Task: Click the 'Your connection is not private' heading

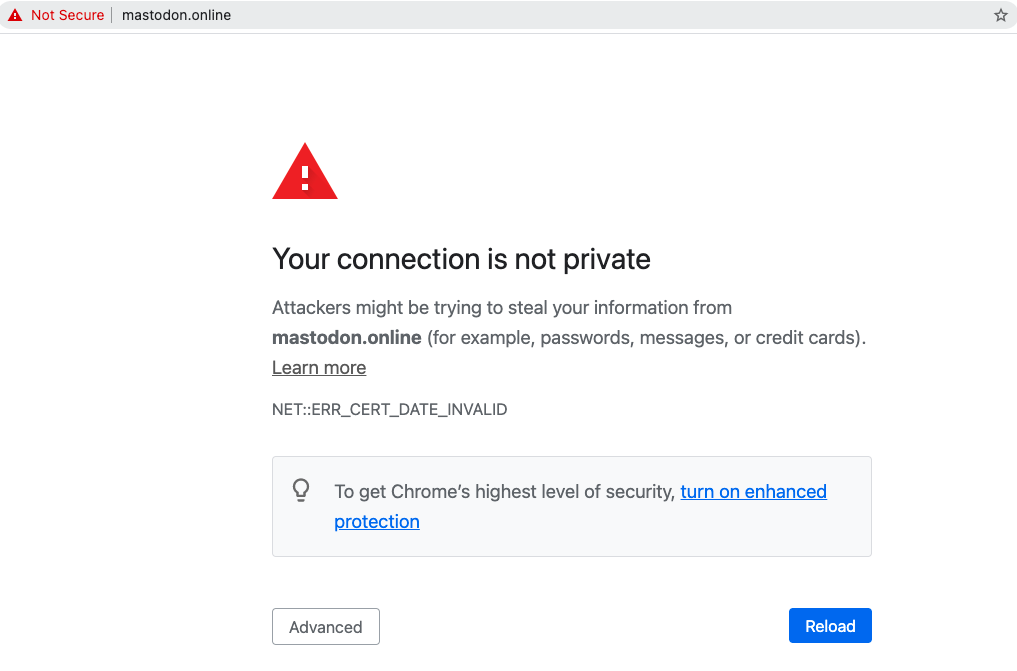Action: coord(461,260)
